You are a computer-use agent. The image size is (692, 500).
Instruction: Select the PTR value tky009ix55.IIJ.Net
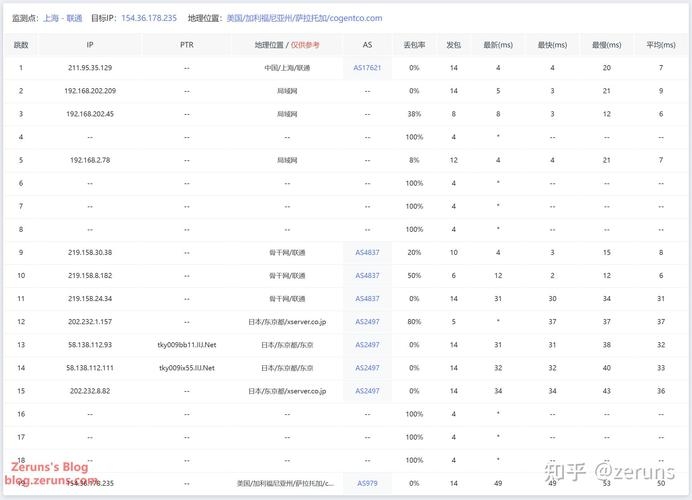187,368
